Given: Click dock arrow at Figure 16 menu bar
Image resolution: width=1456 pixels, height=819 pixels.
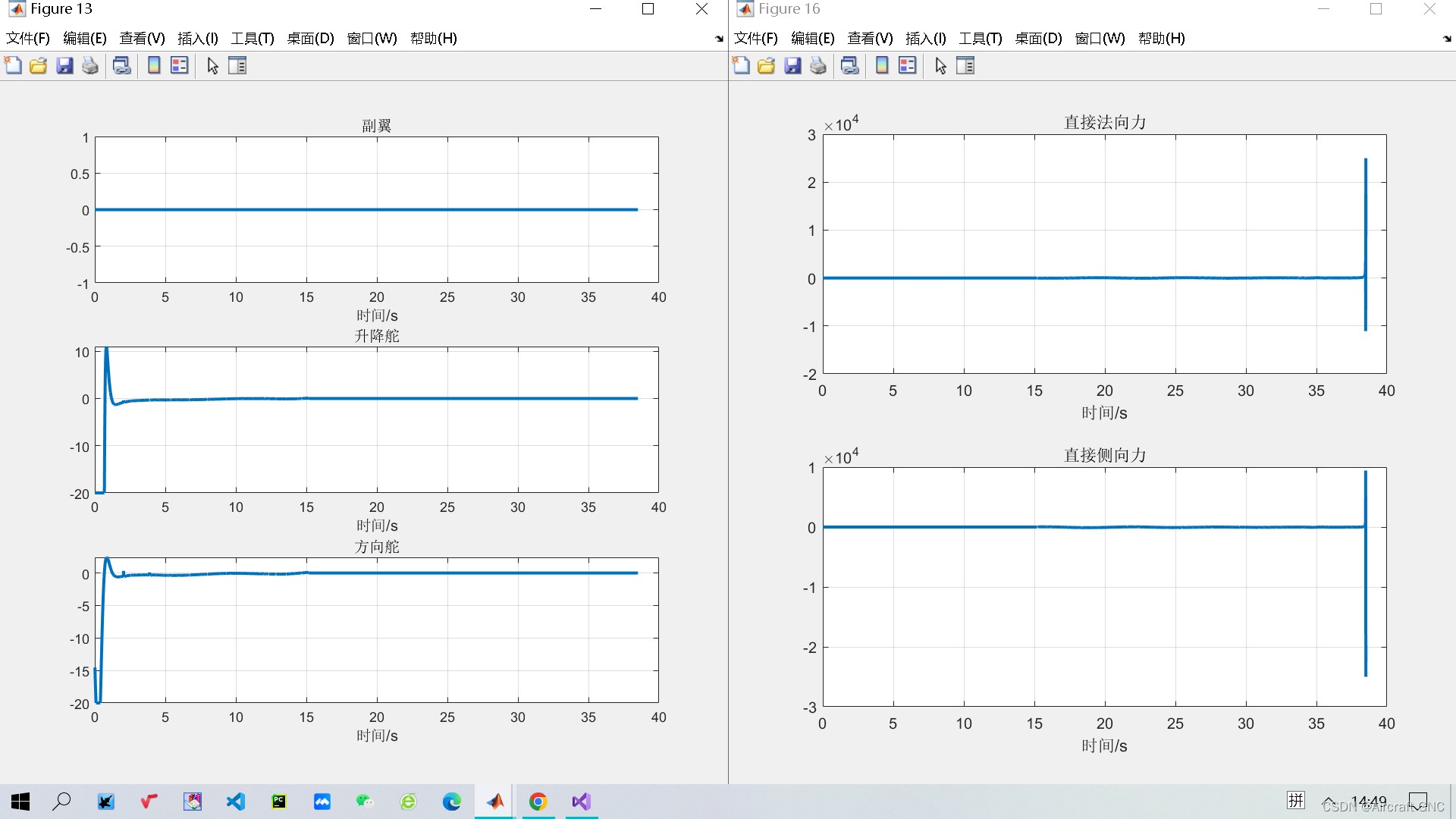Looking at the screenshot, I should (1447, 39).
